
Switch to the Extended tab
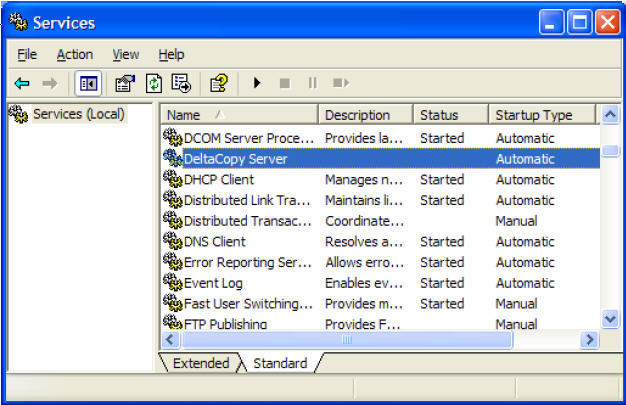pos(201,363)
